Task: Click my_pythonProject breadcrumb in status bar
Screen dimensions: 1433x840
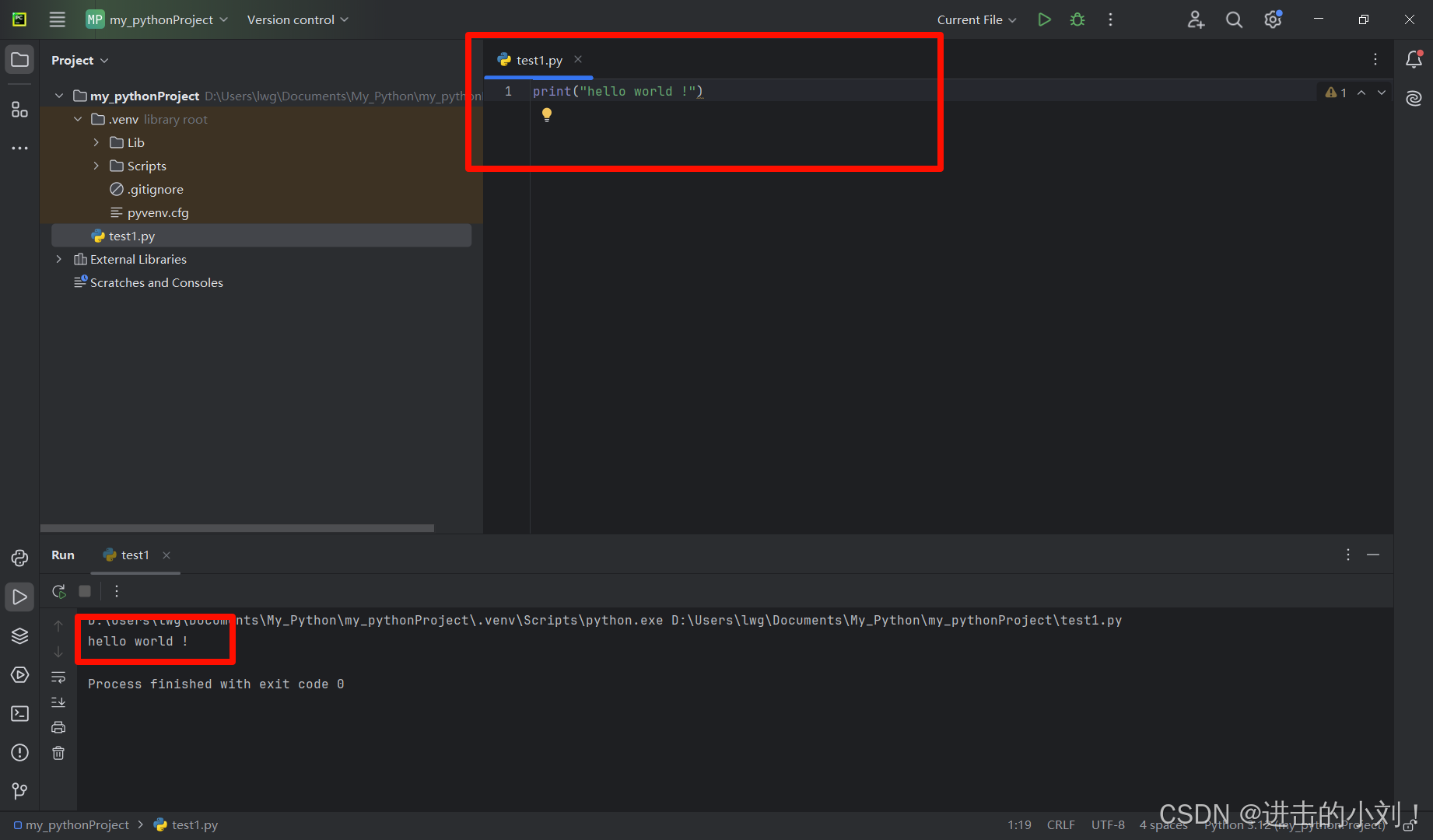Action: (72, 824)
